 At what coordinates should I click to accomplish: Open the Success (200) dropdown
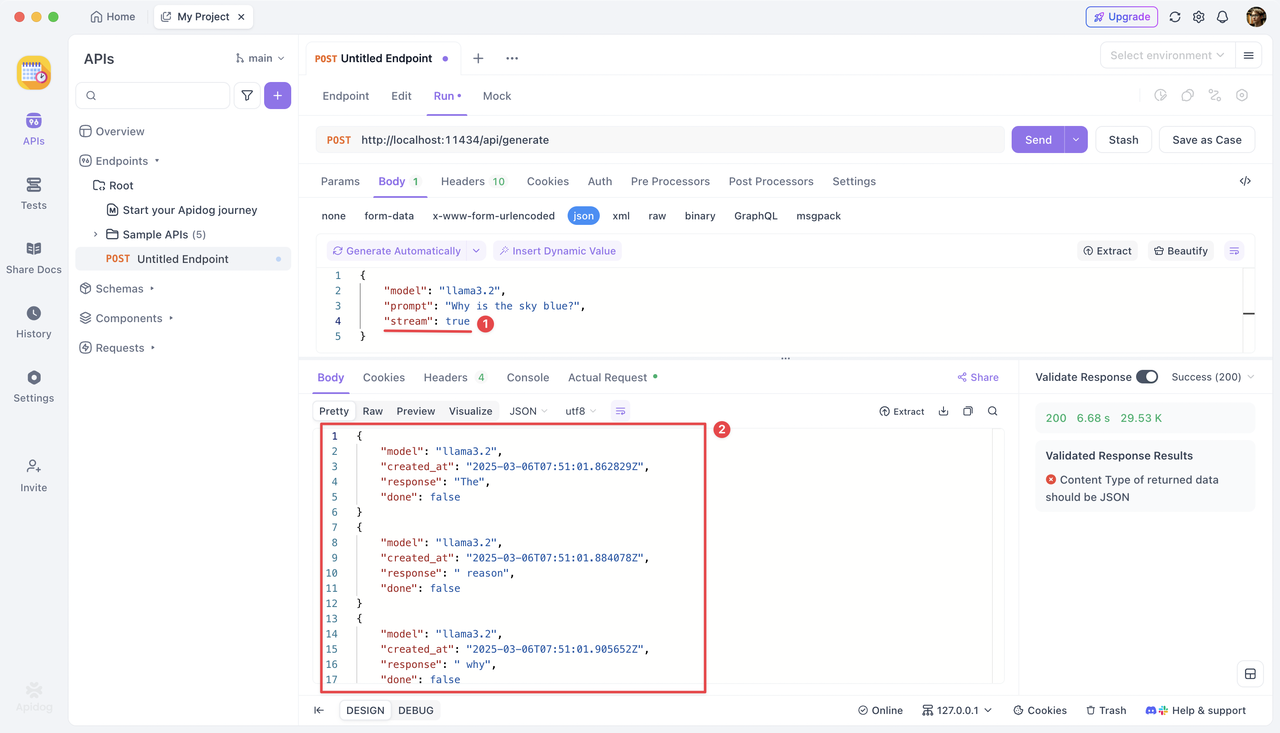(x=1212, y=377)
